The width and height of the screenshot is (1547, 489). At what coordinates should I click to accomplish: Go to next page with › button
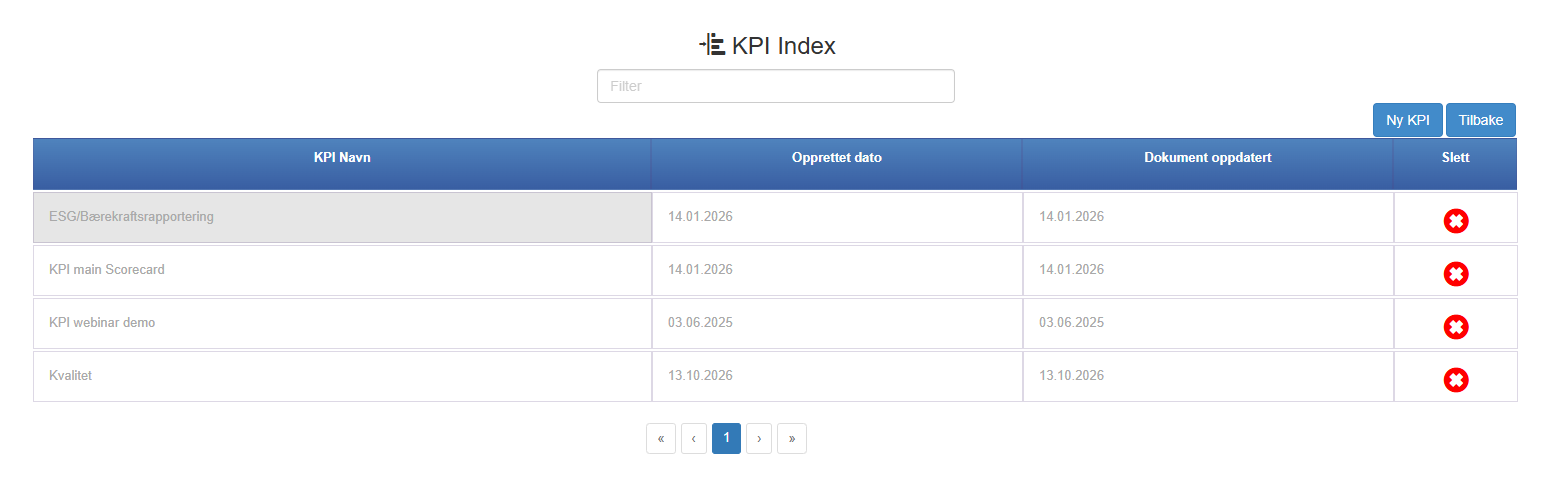(x=759, y=438)
